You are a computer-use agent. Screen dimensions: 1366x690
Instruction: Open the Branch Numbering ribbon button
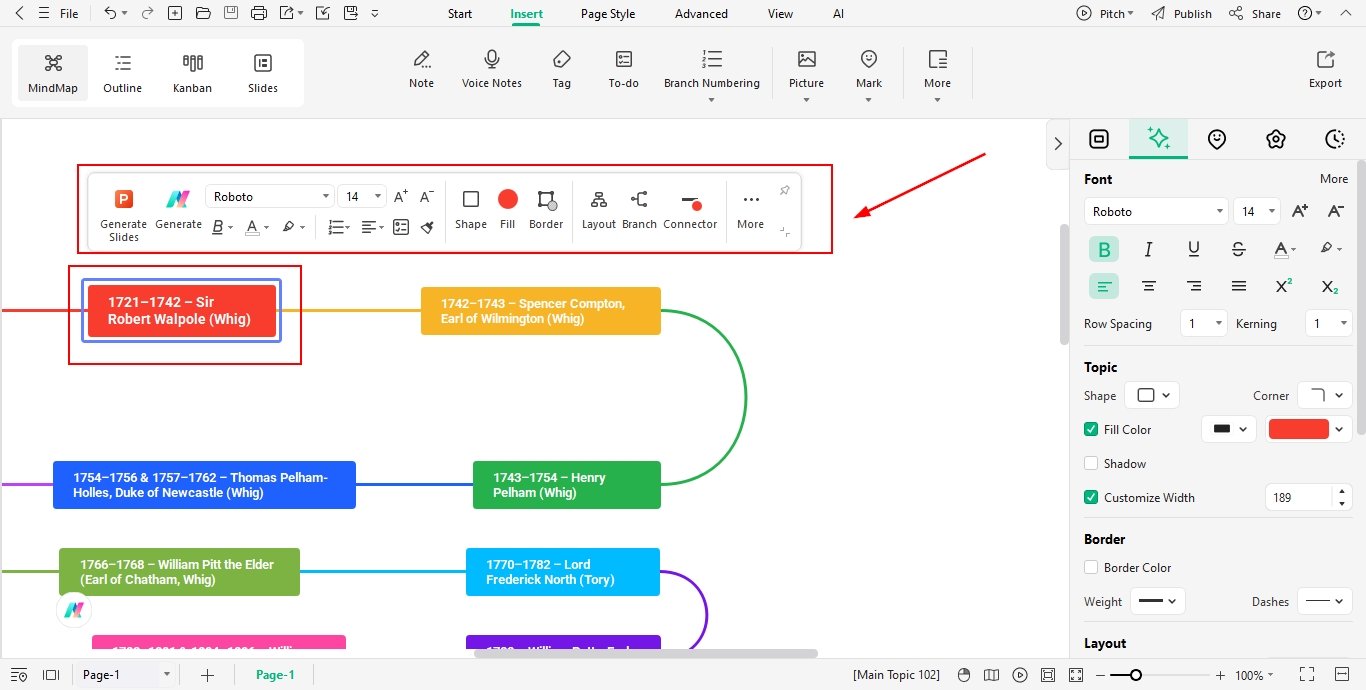[x=712, y=73]
